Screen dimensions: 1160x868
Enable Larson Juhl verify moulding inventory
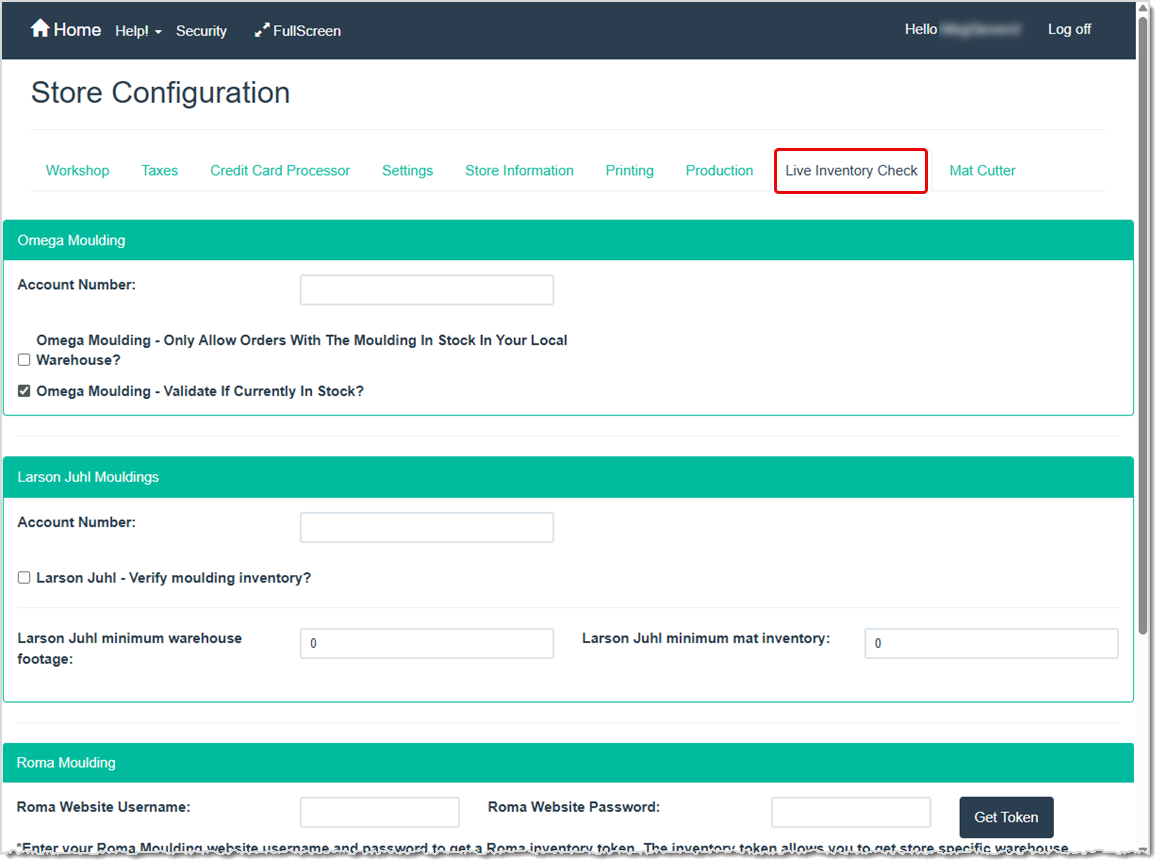click(x=23, y=577)
